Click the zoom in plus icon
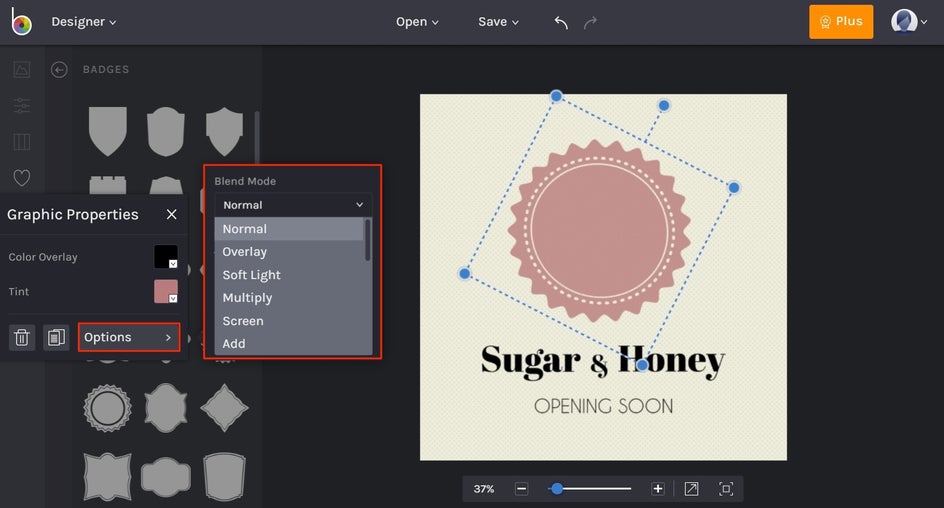Viewport: 944px width, 508px height. point(658,489)
